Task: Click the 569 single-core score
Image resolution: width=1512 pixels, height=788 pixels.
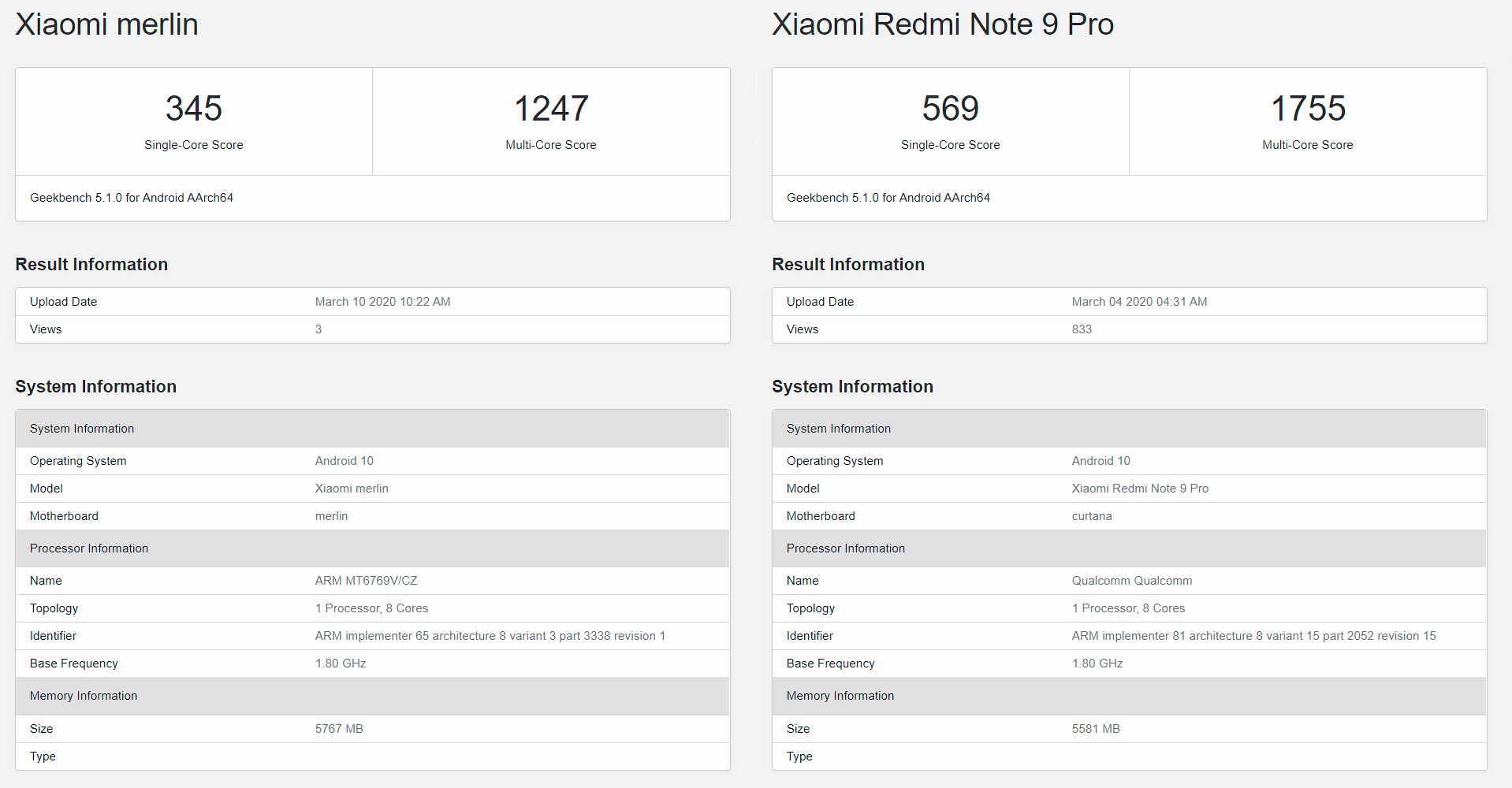Action: point(950,109)
